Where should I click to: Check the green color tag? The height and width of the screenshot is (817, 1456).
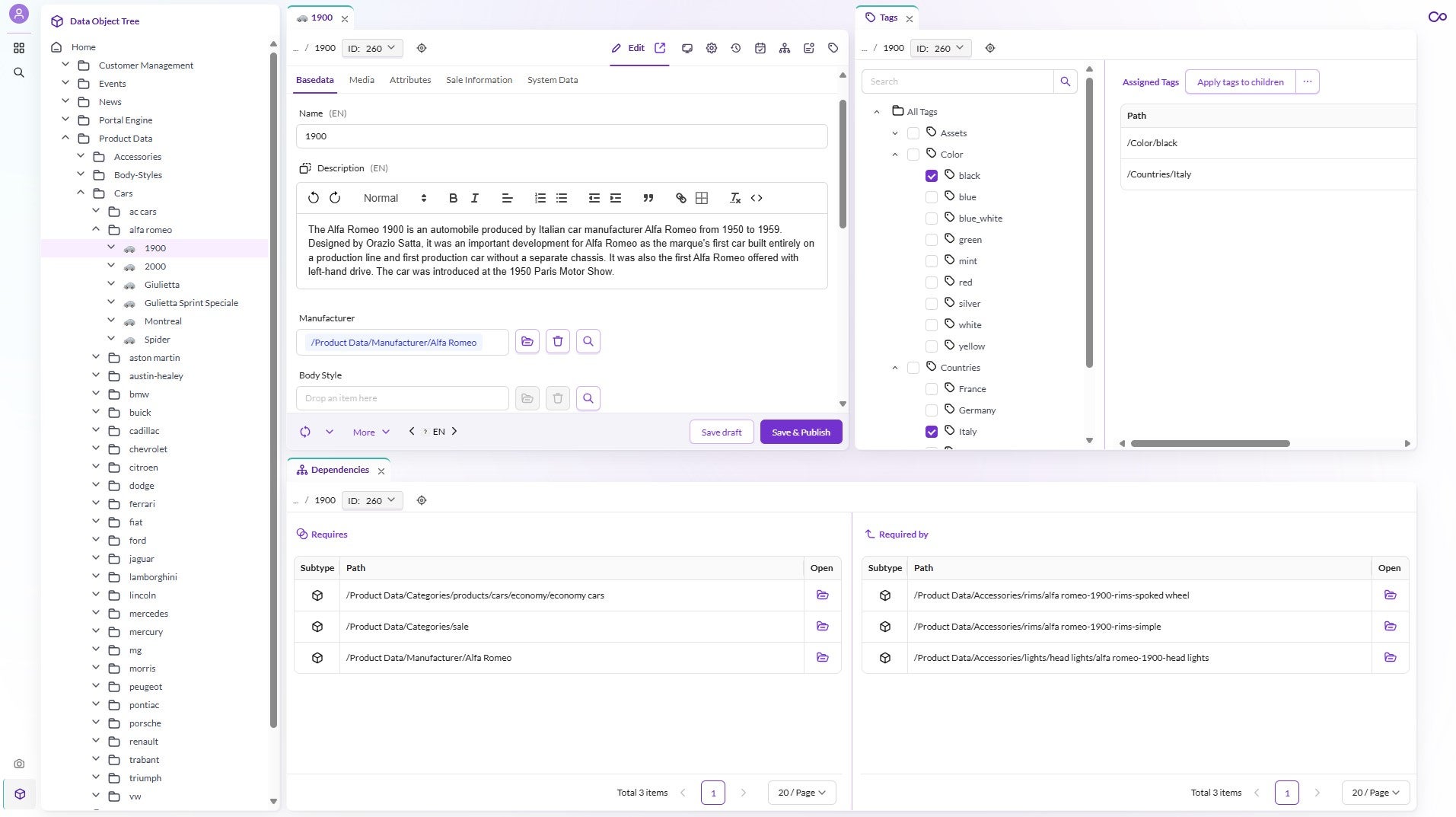coord(932,240)
